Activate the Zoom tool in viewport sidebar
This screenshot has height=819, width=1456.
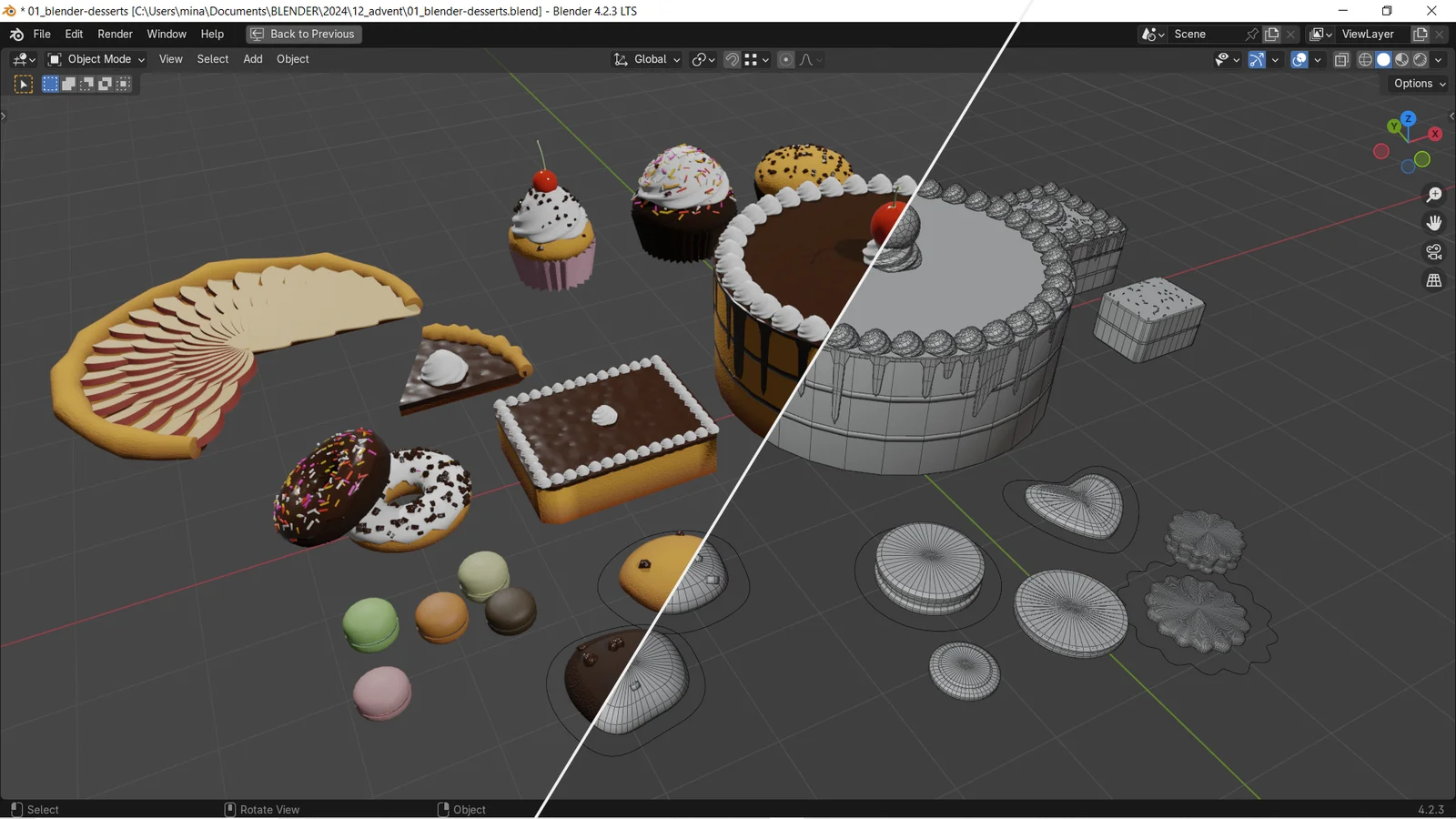tap(1434, 193)
